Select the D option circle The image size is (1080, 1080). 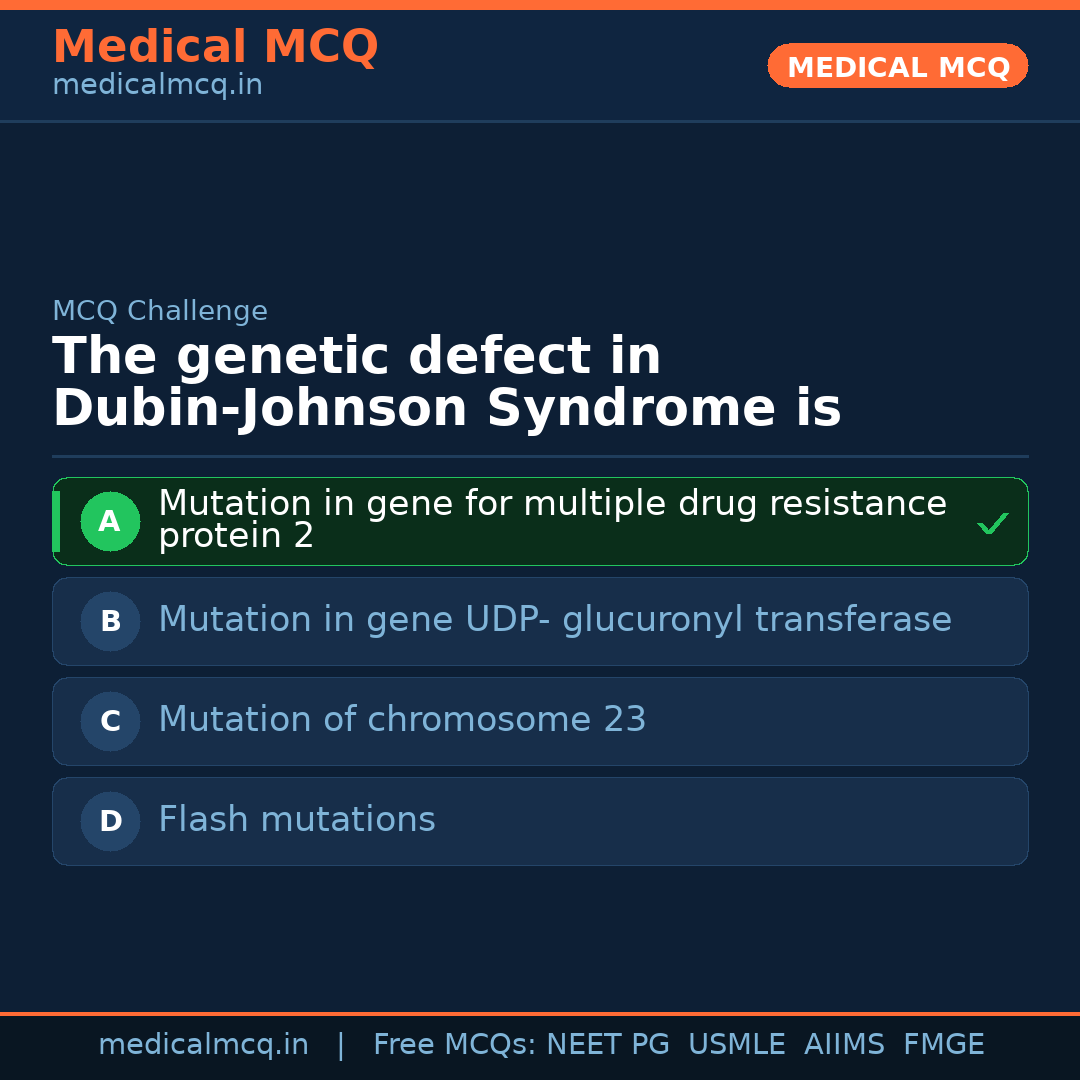pyautogui.click(x=110, y=821)
